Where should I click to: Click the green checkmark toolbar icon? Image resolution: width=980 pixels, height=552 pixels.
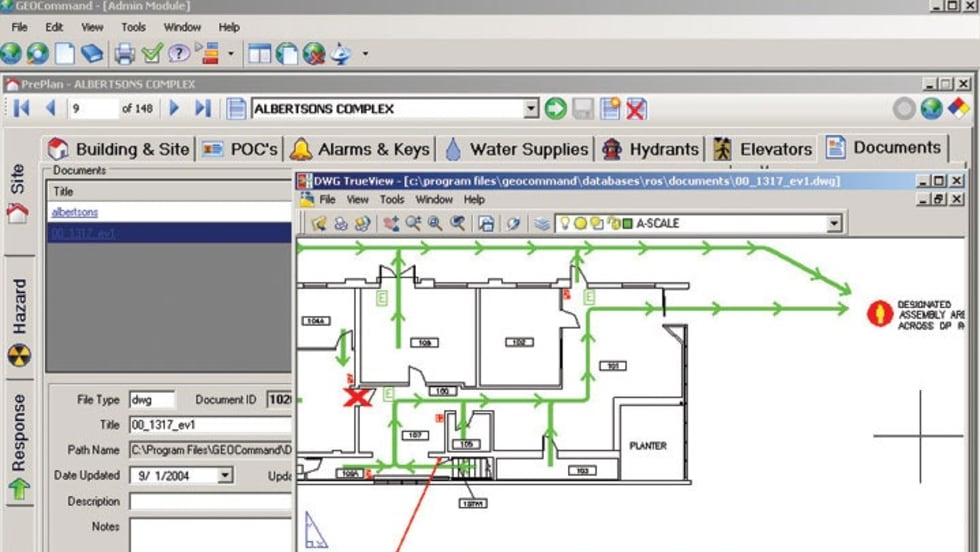pos(152,53)
